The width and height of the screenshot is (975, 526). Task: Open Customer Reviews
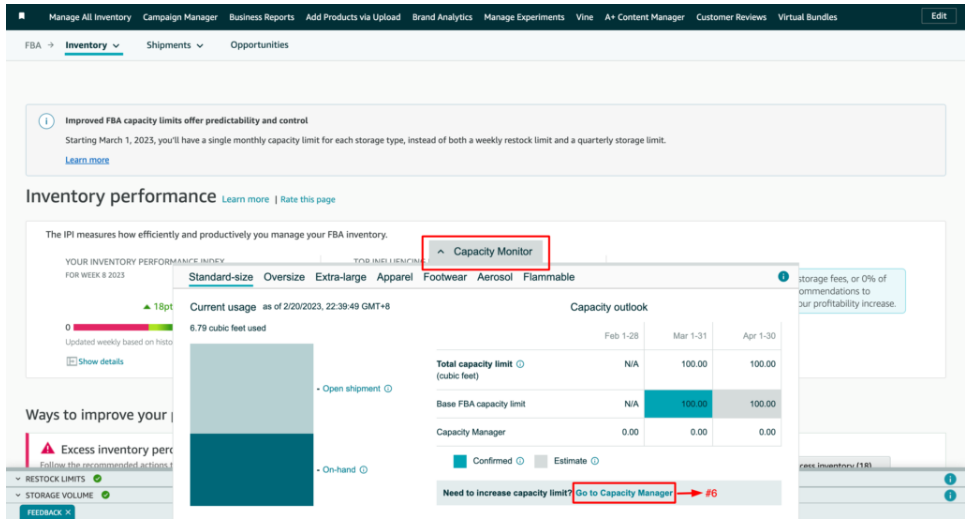click(x=731, y=17)
